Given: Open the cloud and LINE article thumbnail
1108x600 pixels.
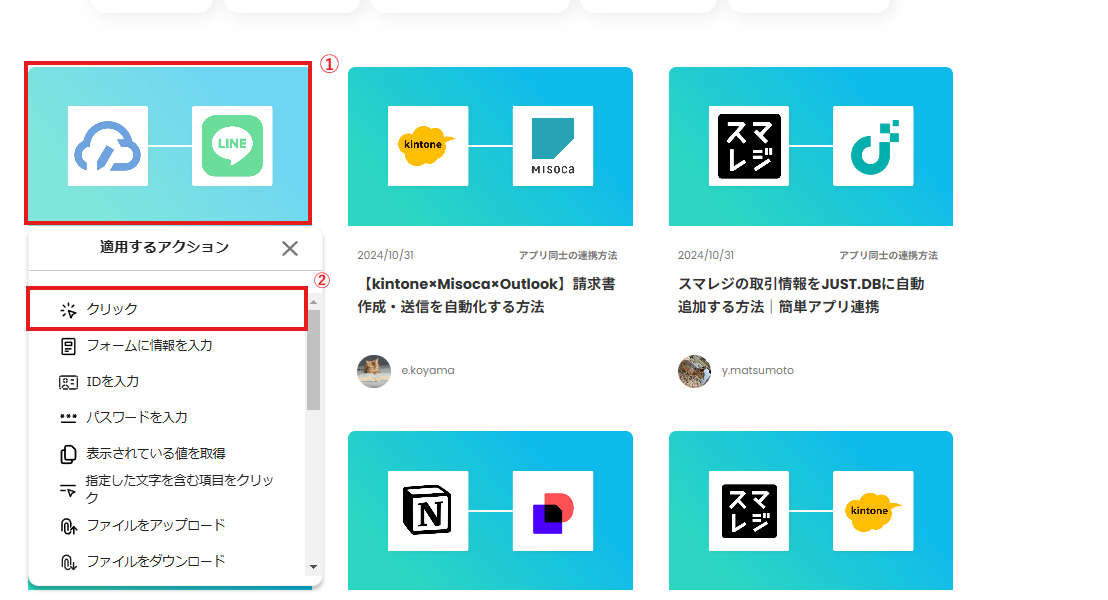Looking at the screenshot, I should [x=168, y=143].
